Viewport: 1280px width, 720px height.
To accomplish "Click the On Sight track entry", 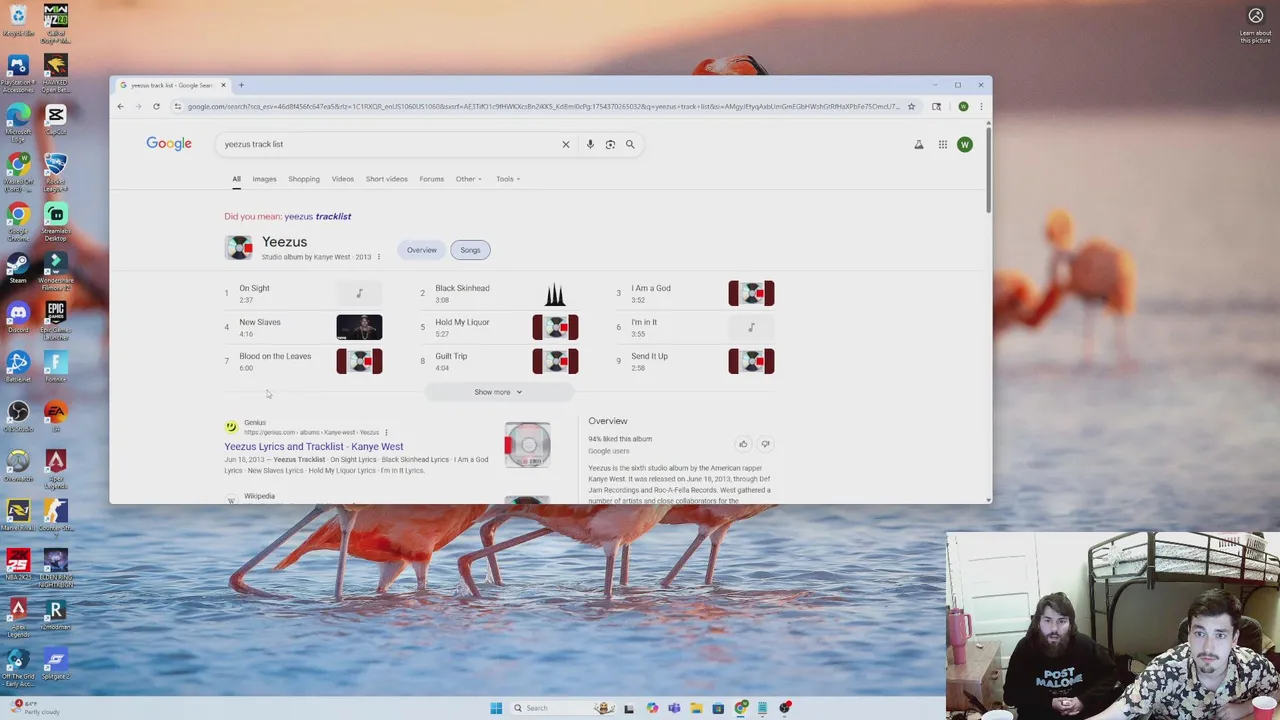I will (x=304, y=293).
